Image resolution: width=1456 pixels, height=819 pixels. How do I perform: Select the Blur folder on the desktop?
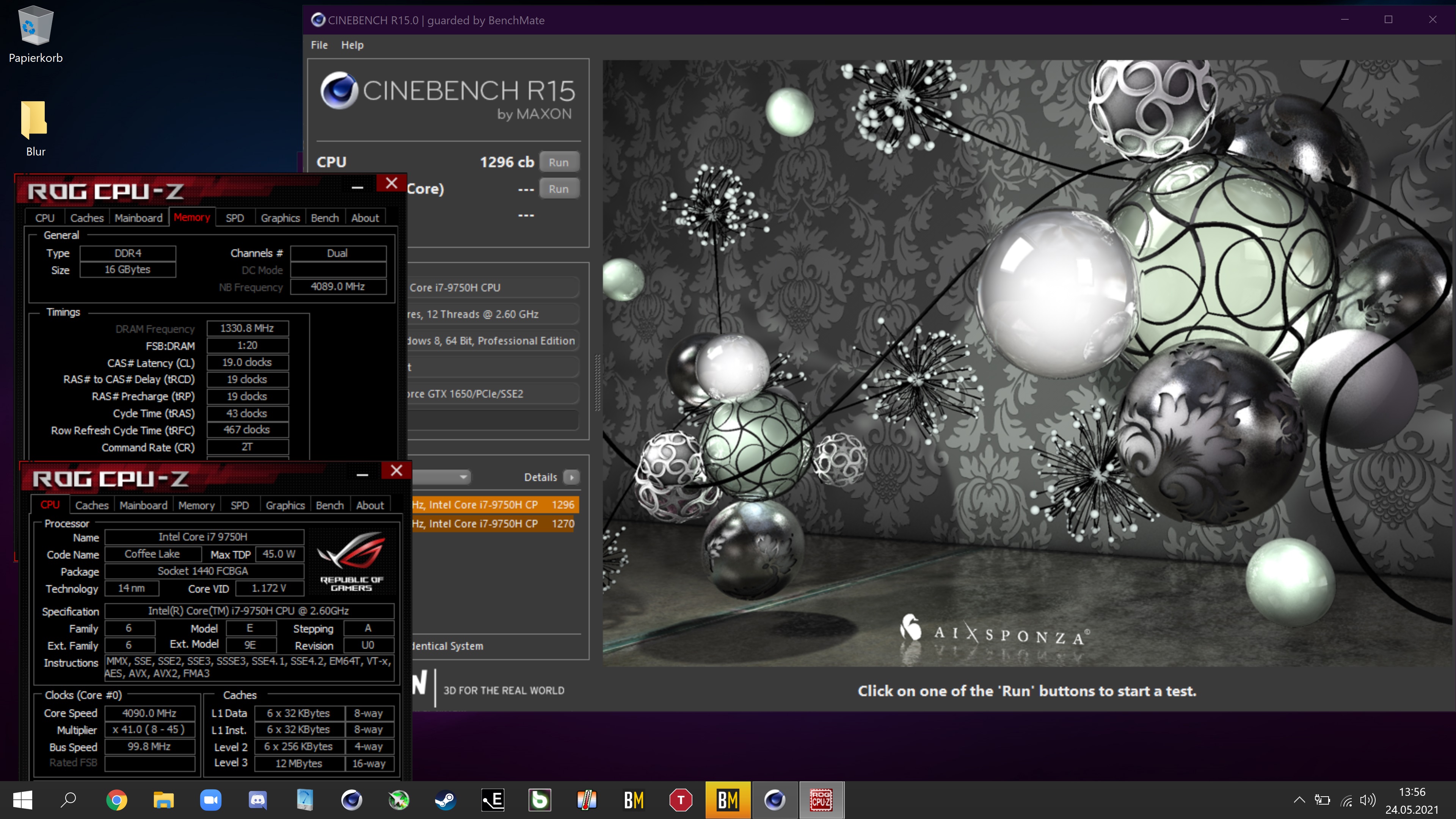pyautogui.click(x=35, y=128)
